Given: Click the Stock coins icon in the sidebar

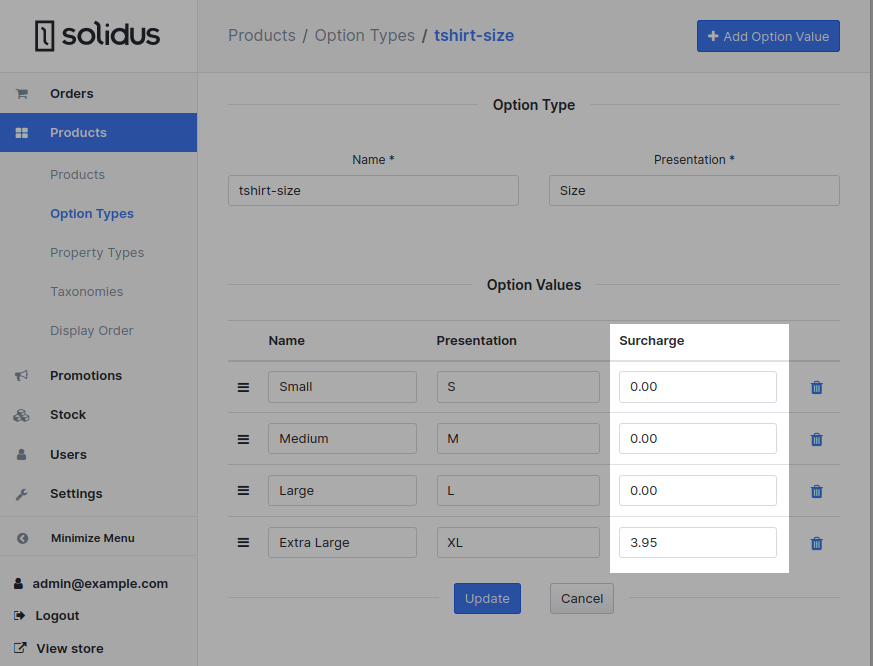Looking at the screenshot, I should pos(21,414).
